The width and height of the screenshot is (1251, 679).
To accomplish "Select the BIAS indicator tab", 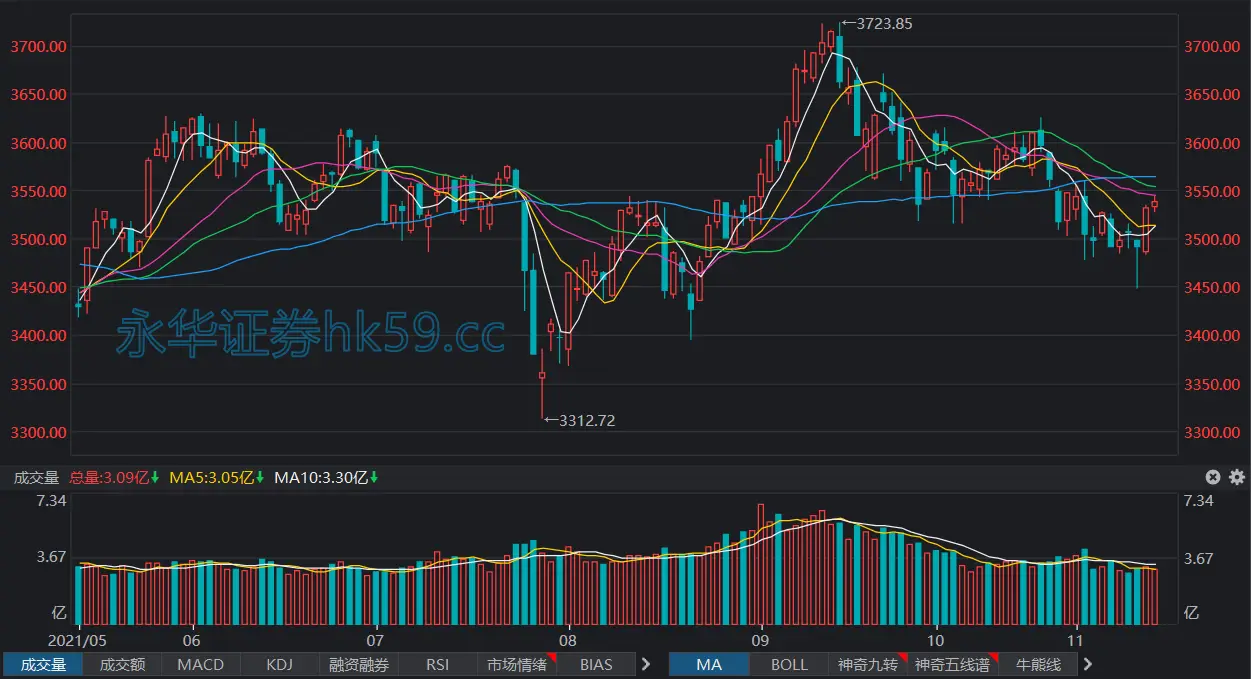I will (x=596, y=664).
